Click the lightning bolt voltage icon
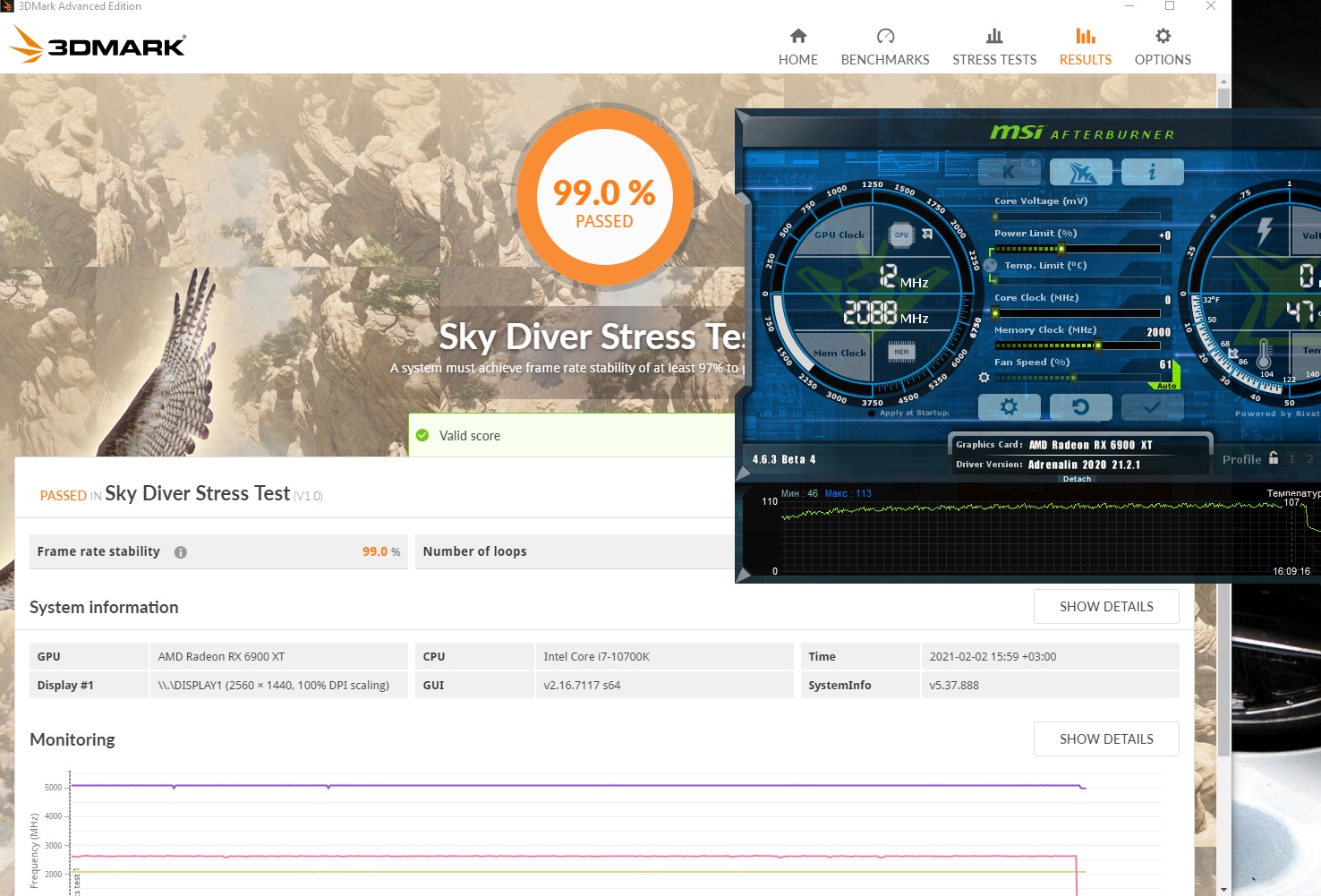 click(x=1264, y=231)
